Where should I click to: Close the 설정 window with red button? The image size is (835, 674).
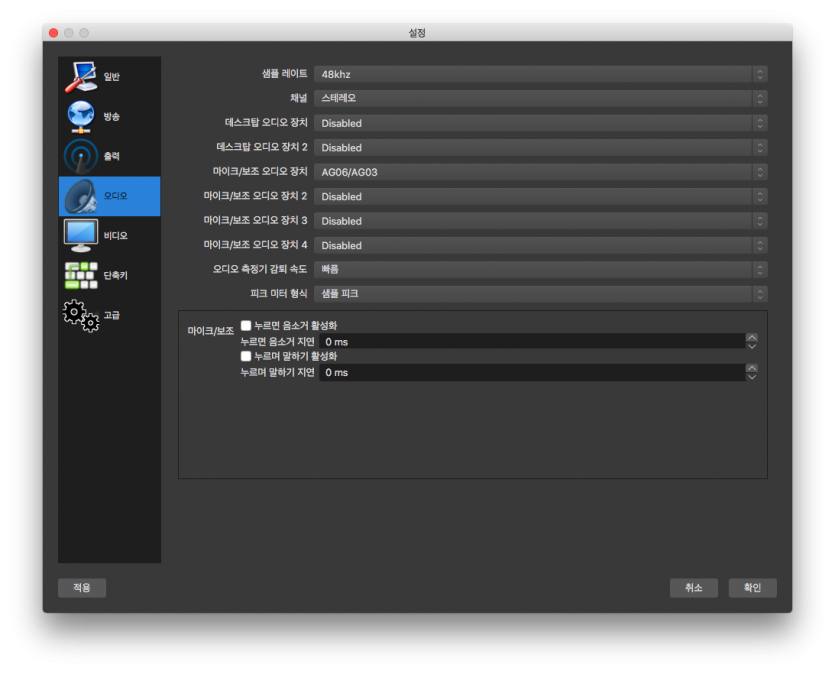click(x=53, y=33)
